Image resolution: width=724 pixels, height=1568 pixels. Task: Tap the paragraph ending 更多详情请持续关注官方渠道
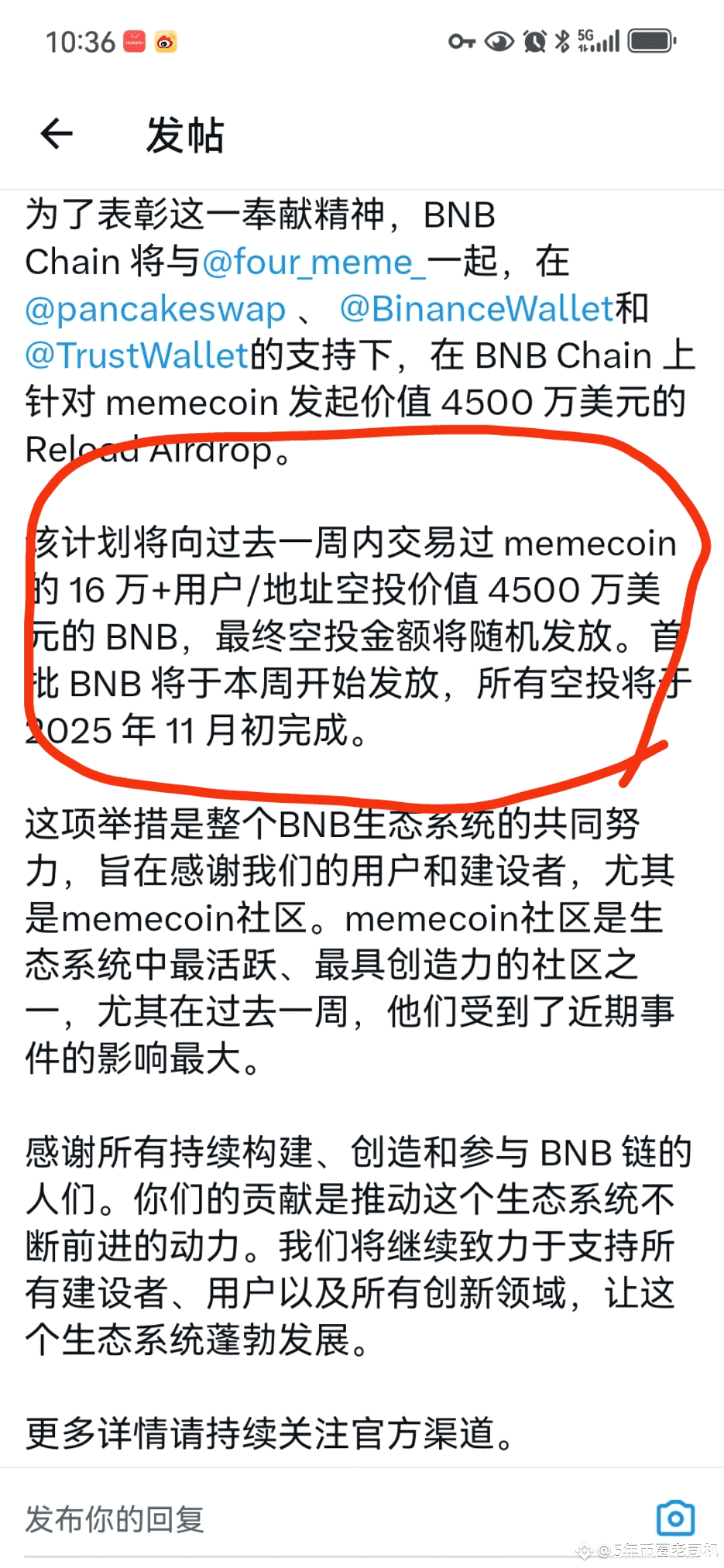click(x=269, y=1433)
